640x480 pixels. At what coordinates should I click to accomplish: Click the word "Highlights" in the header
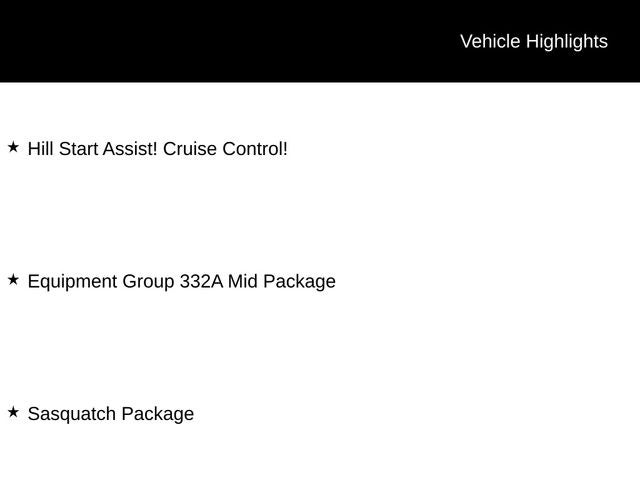(566, 41)
